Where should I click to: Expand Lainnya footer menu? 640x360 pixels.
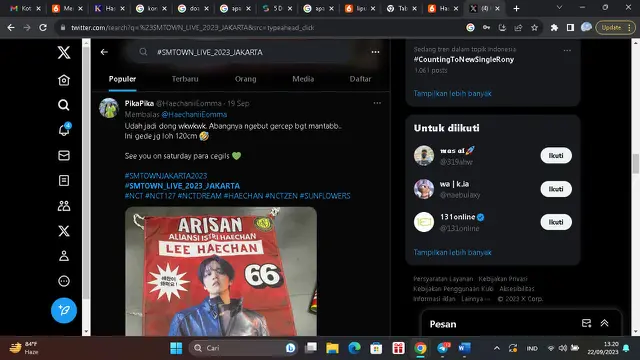coord(476,299)
